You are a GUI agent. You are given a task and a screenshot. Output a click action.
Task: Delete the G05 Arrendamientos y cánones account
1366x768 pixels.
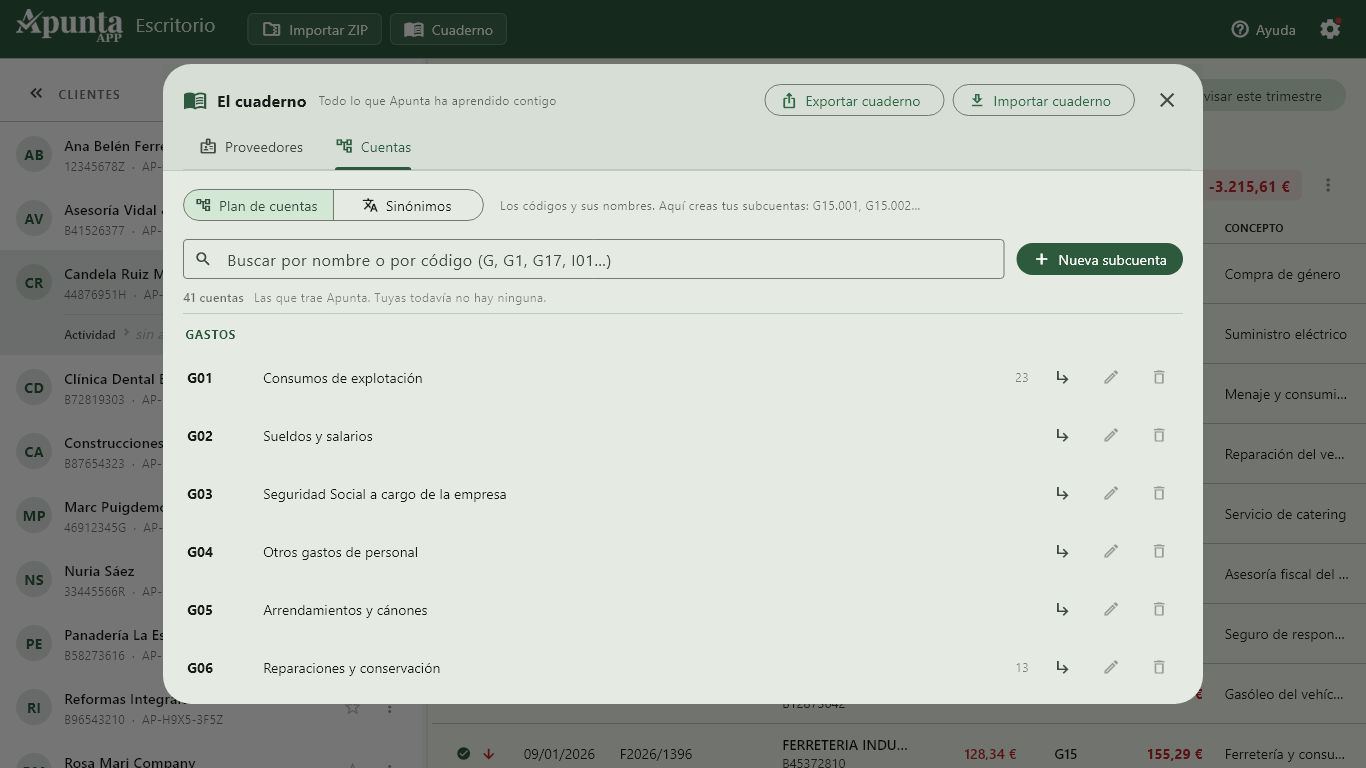(1158, 610)
